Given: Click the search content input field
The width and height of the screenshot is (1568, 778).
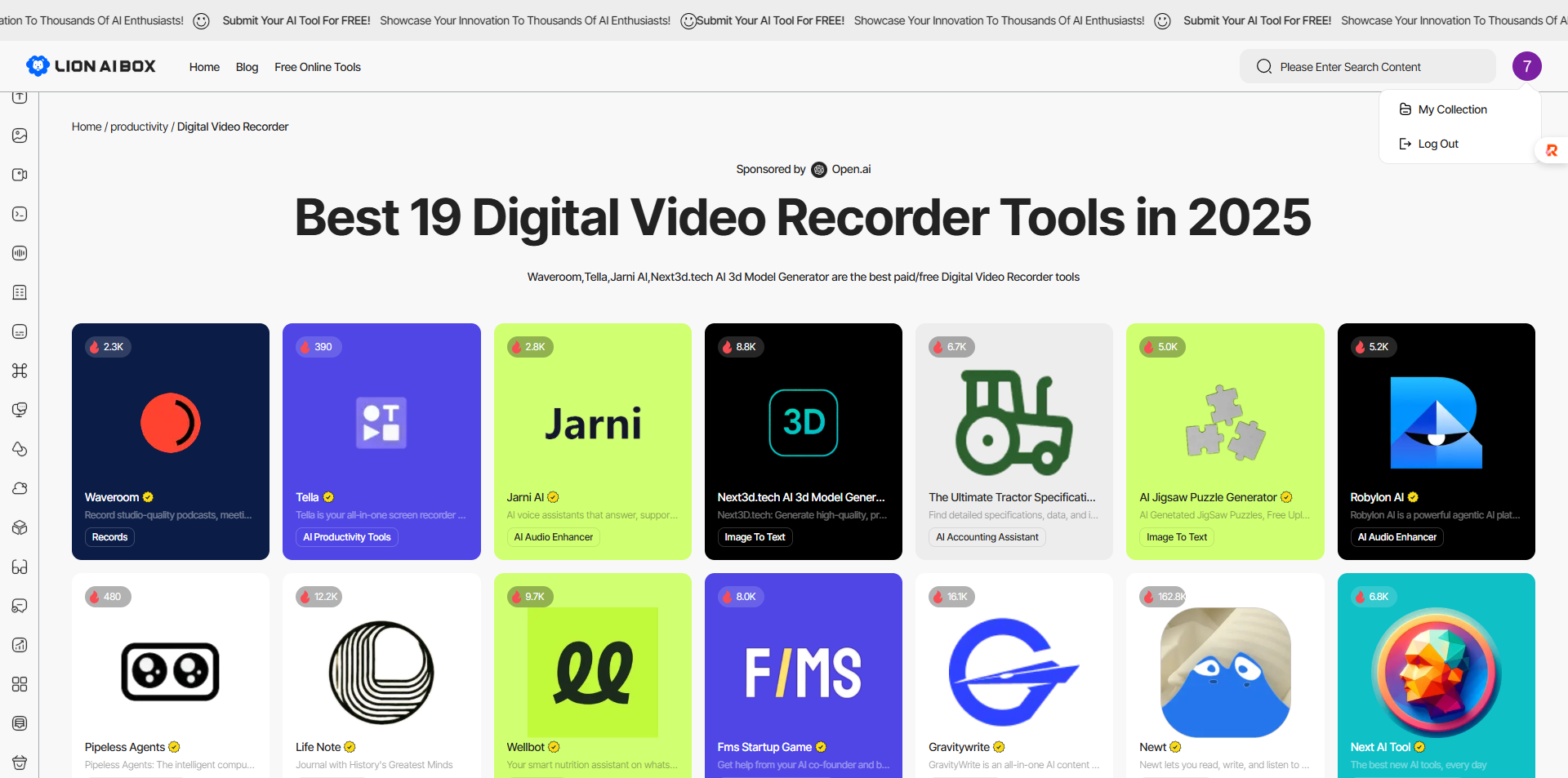Looking at the screenshot, I should coord(1368,67).
